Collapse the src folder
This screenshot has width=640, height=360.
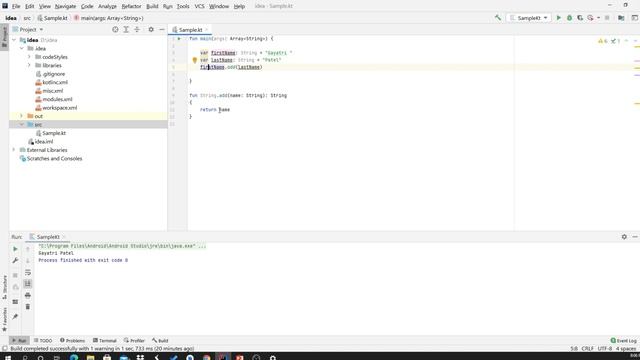coord(22,124)
